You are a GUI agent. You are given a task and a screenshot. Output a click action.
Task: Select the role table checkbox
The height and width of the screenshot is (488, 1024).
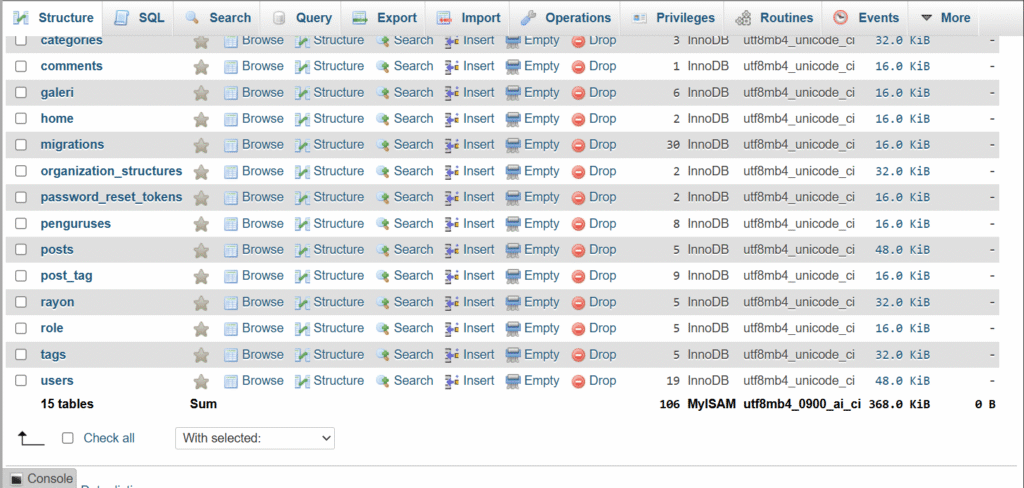(21, 328)
